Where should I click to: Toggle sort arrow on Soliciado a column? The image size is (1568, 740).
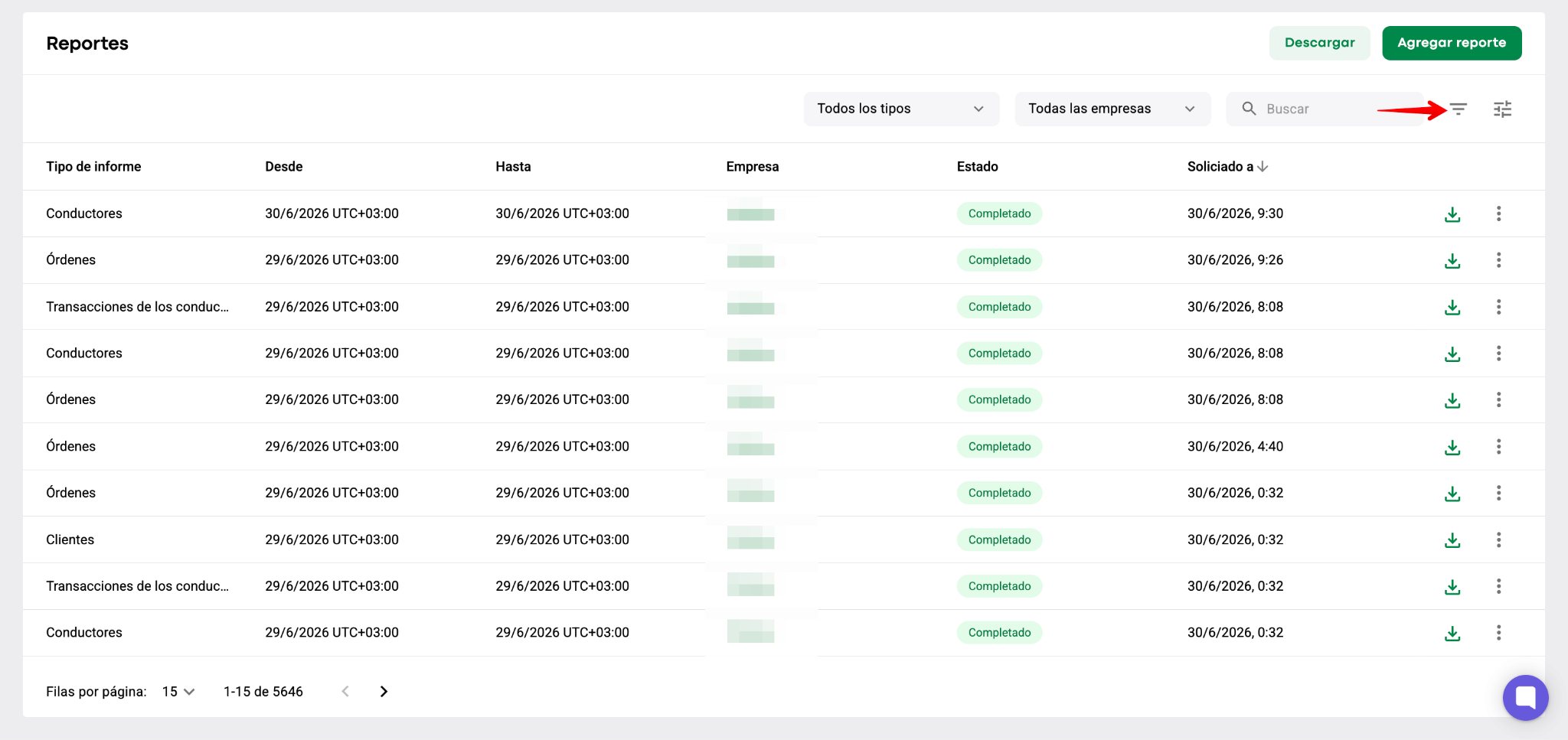pos(1263,167)
